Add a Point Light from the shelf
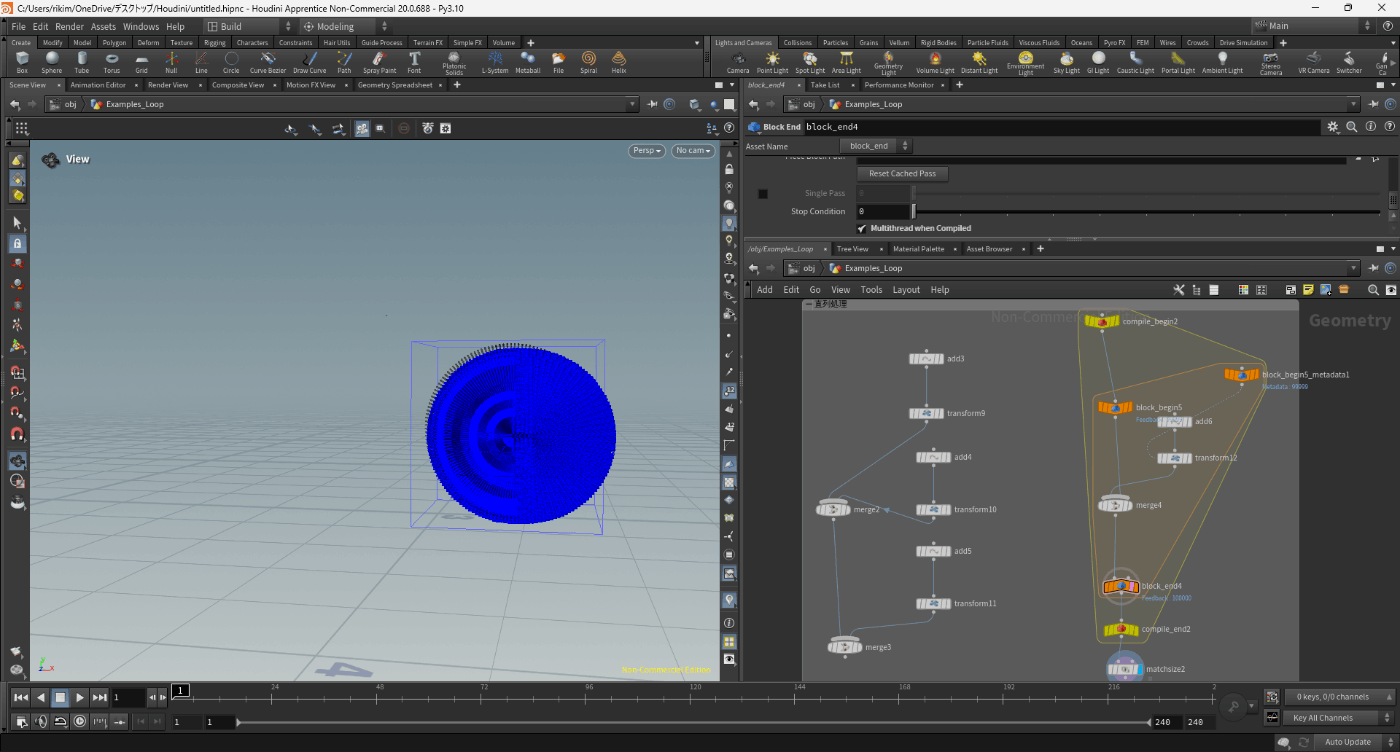Image resolution: width=1400 pixels, height=752 pixels. click(772, 62)
